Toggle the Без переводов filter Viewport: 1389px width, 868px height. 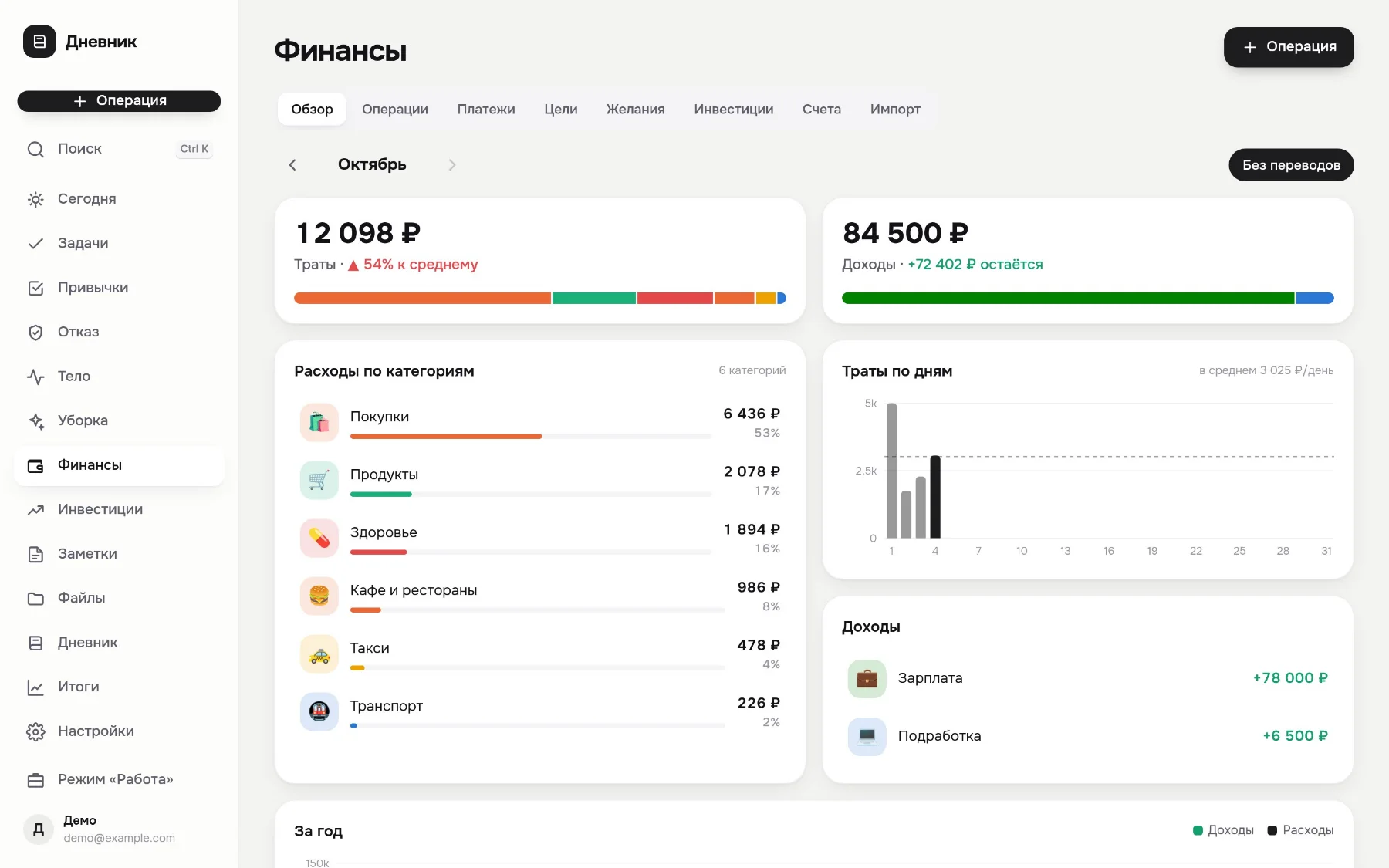[x=1291, y=165]
